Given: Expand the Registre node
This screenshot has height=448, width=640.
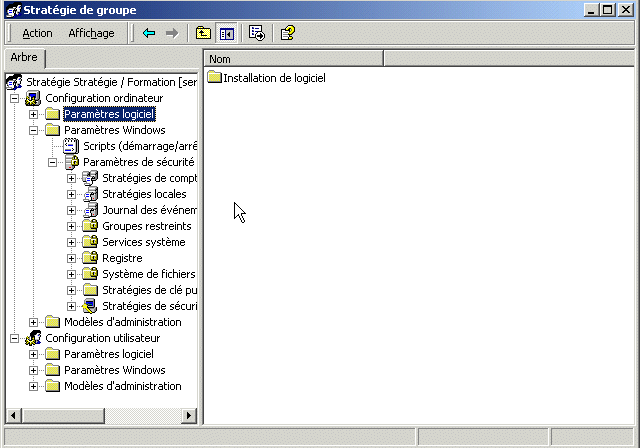Looking at the screenshot, I should (71, 258).
